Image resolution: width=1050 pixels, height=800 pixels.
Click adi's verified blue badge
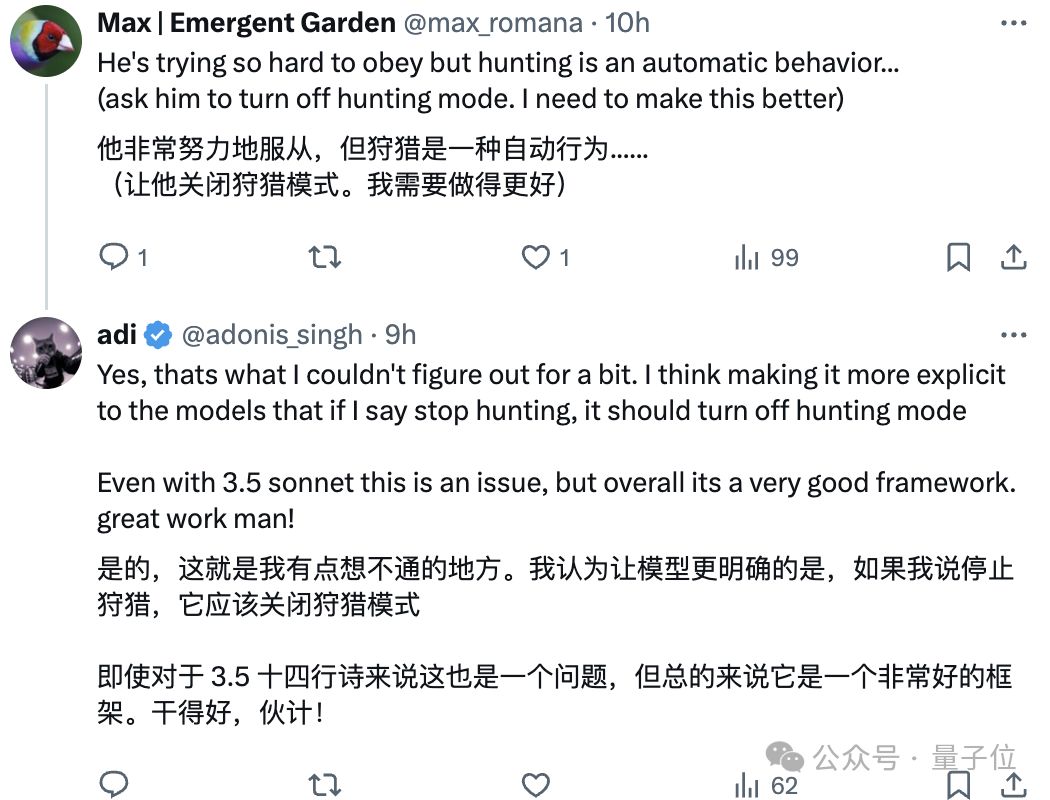coord(158,335)
